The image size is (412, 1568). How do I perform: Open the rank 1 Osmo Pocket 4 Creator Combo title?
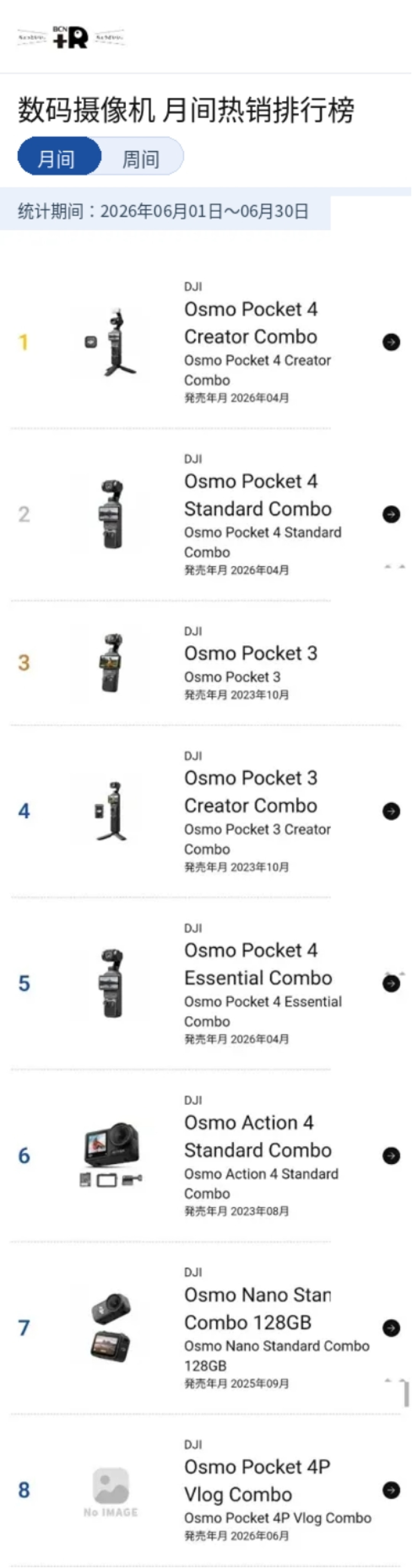(251, 322)
